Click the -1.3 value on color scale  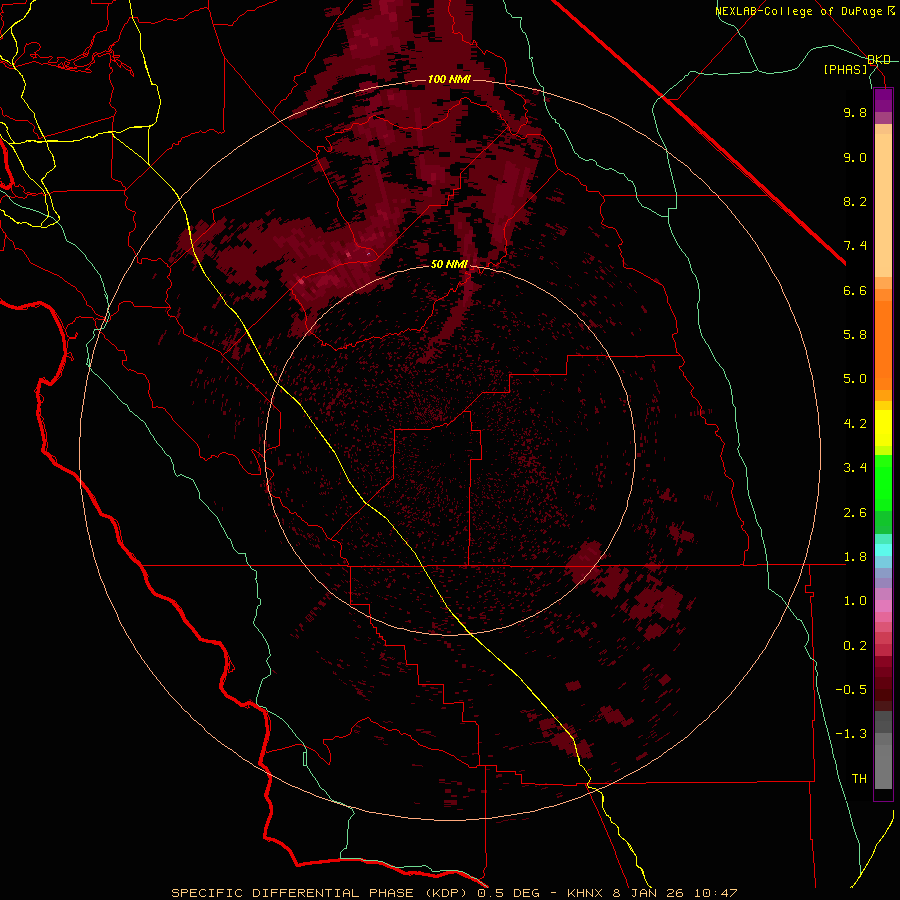point(851,734)
